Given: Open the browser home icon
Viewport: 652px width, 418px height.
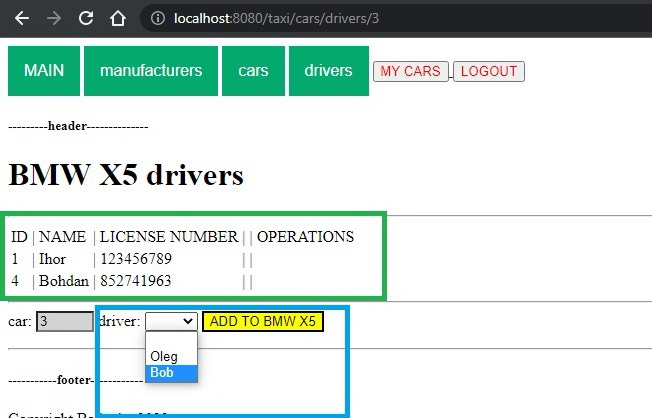Looking at the screenshot, I should coord(118,18).
